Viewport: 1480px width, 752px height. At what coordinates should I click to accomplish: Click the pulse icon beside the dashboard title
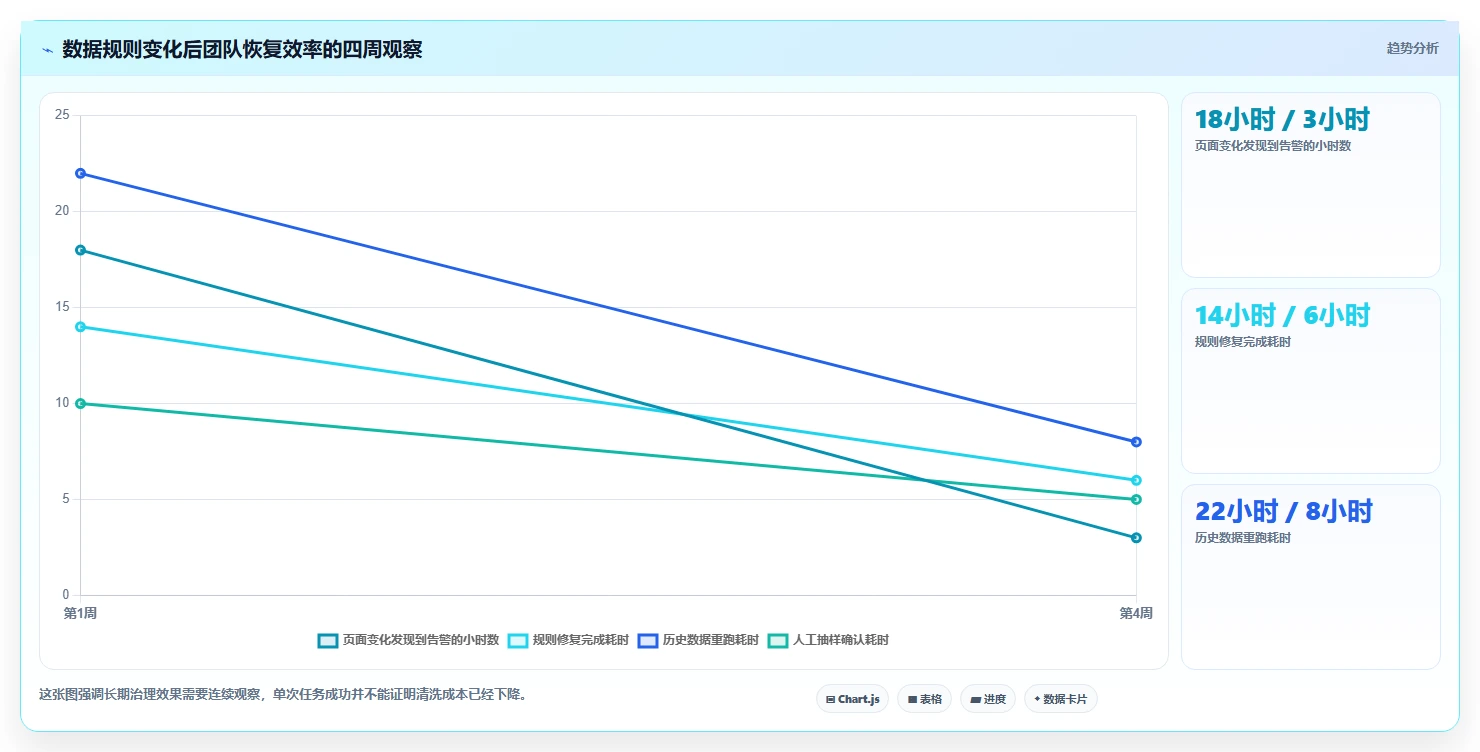pos(47,50)
